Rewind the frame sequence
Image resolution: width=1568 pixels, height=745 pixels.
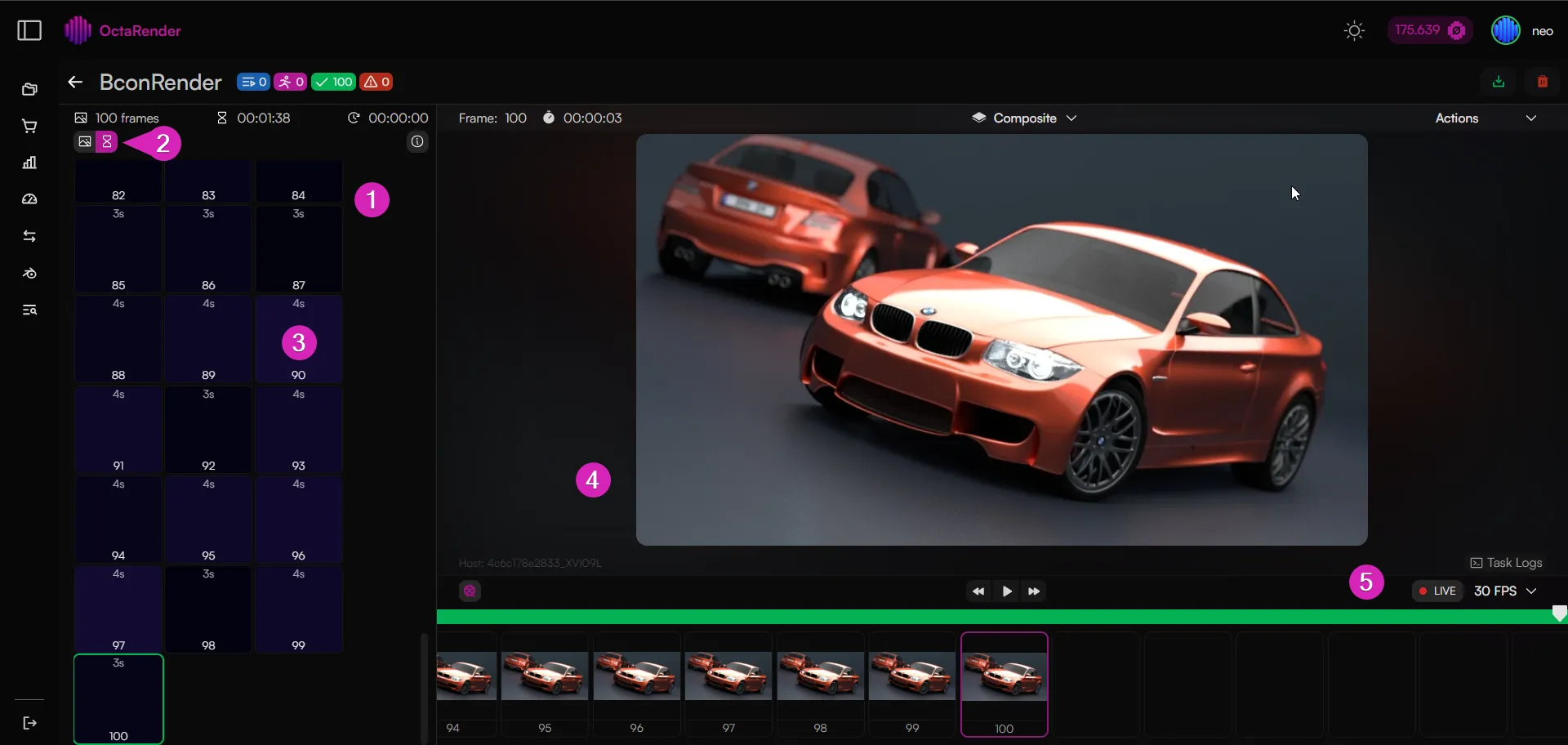978,591
